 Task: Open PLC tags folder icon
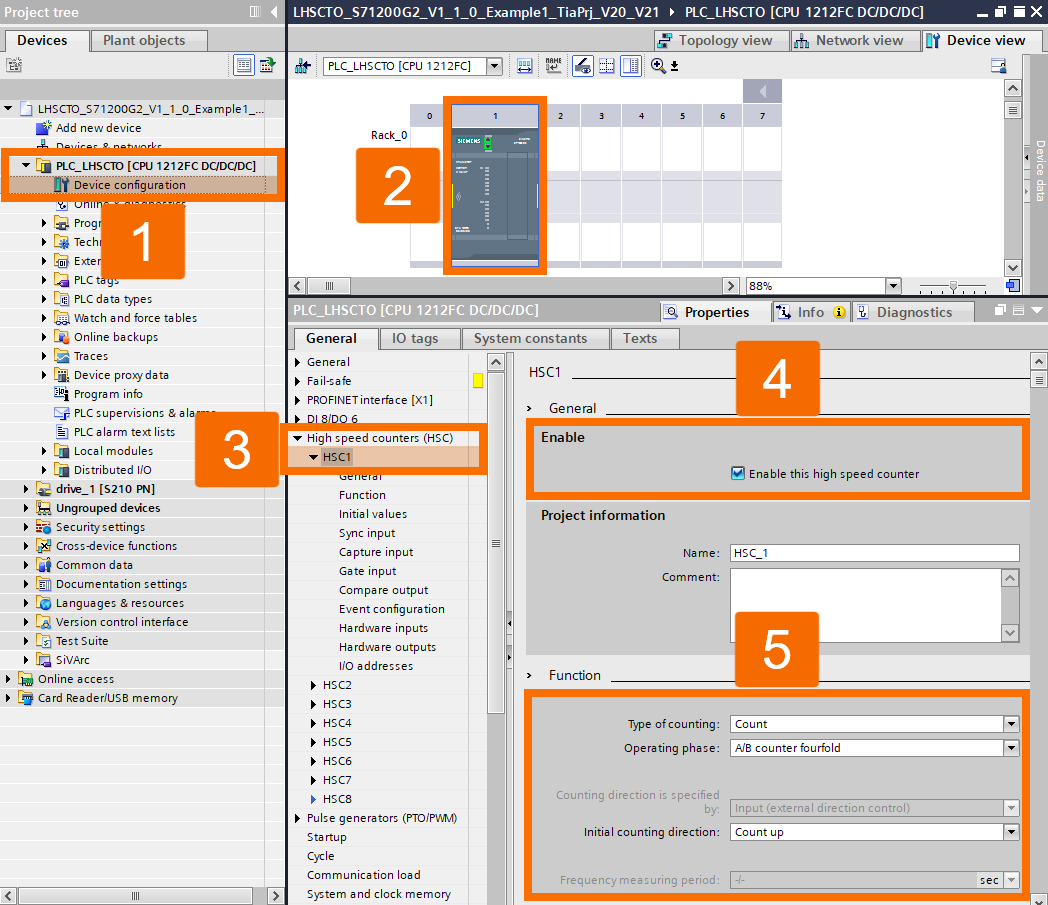61,280
